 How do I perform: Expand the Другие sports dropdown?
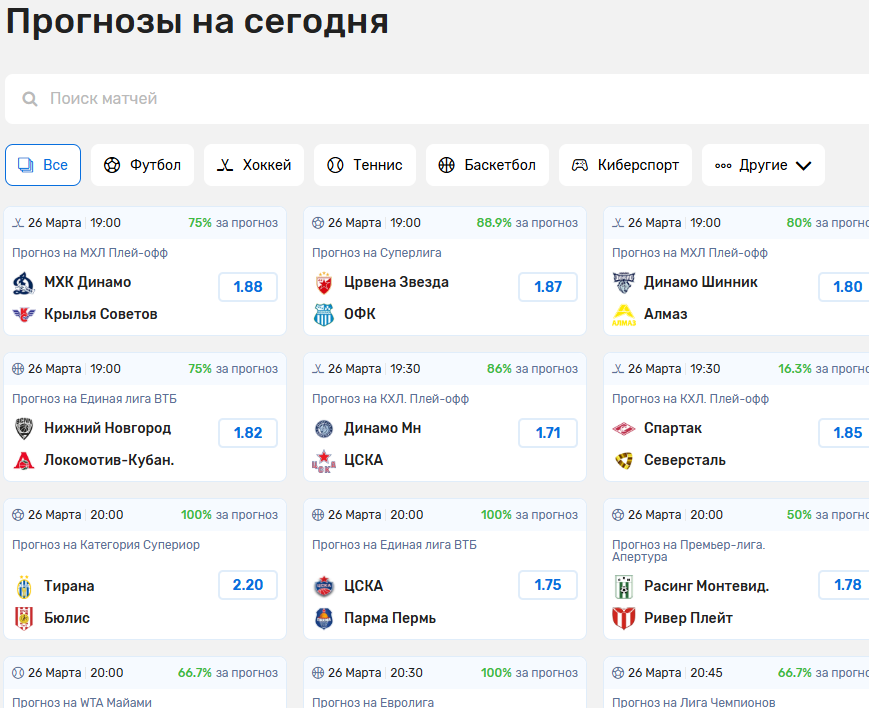tap(763, 164)
